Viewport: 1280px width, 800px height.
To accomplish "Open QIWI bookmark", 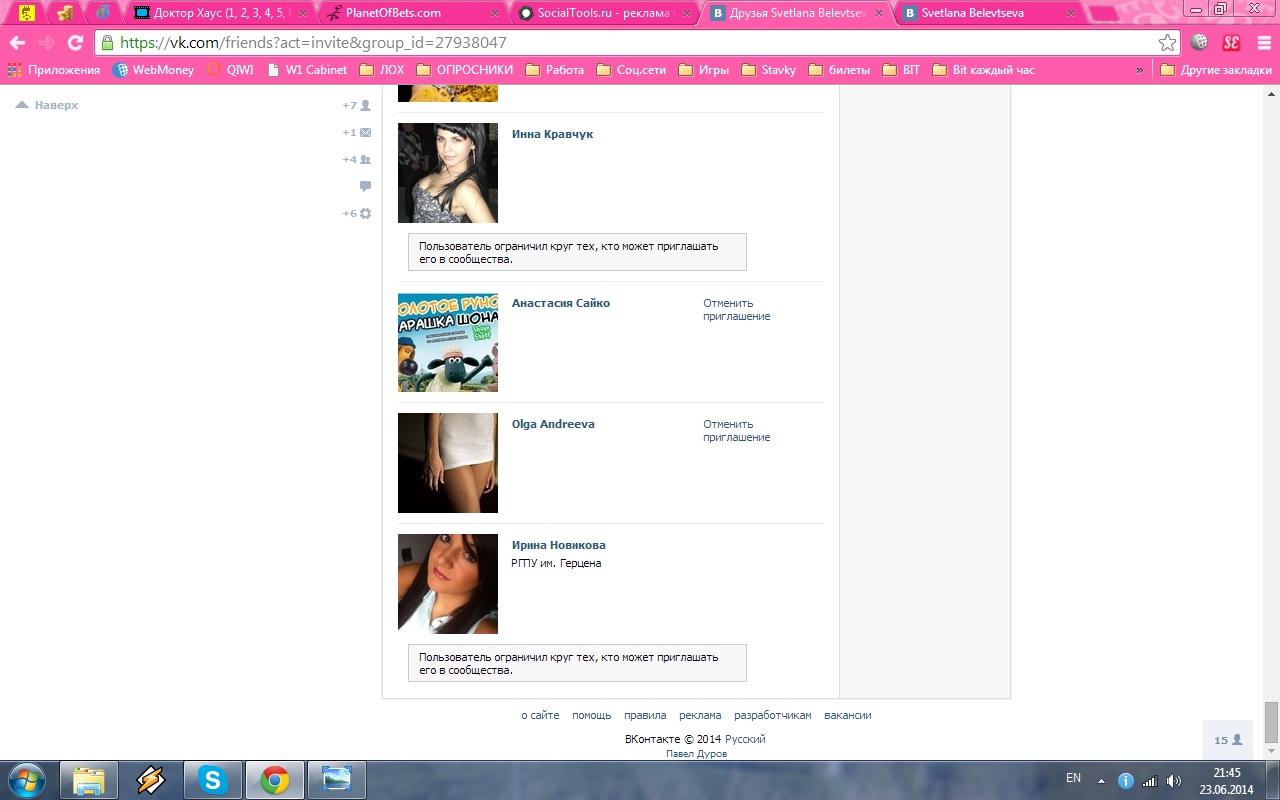I will [x=230, y=70].
